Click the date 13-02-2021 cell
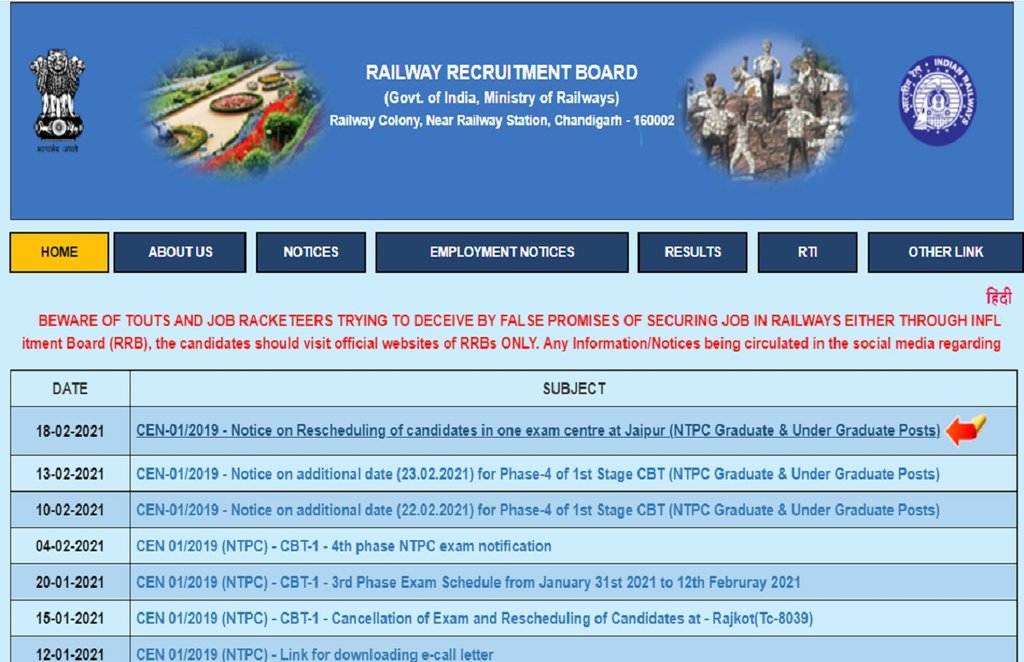This screenshot has width=1024, height=662. tap(70, 474)
